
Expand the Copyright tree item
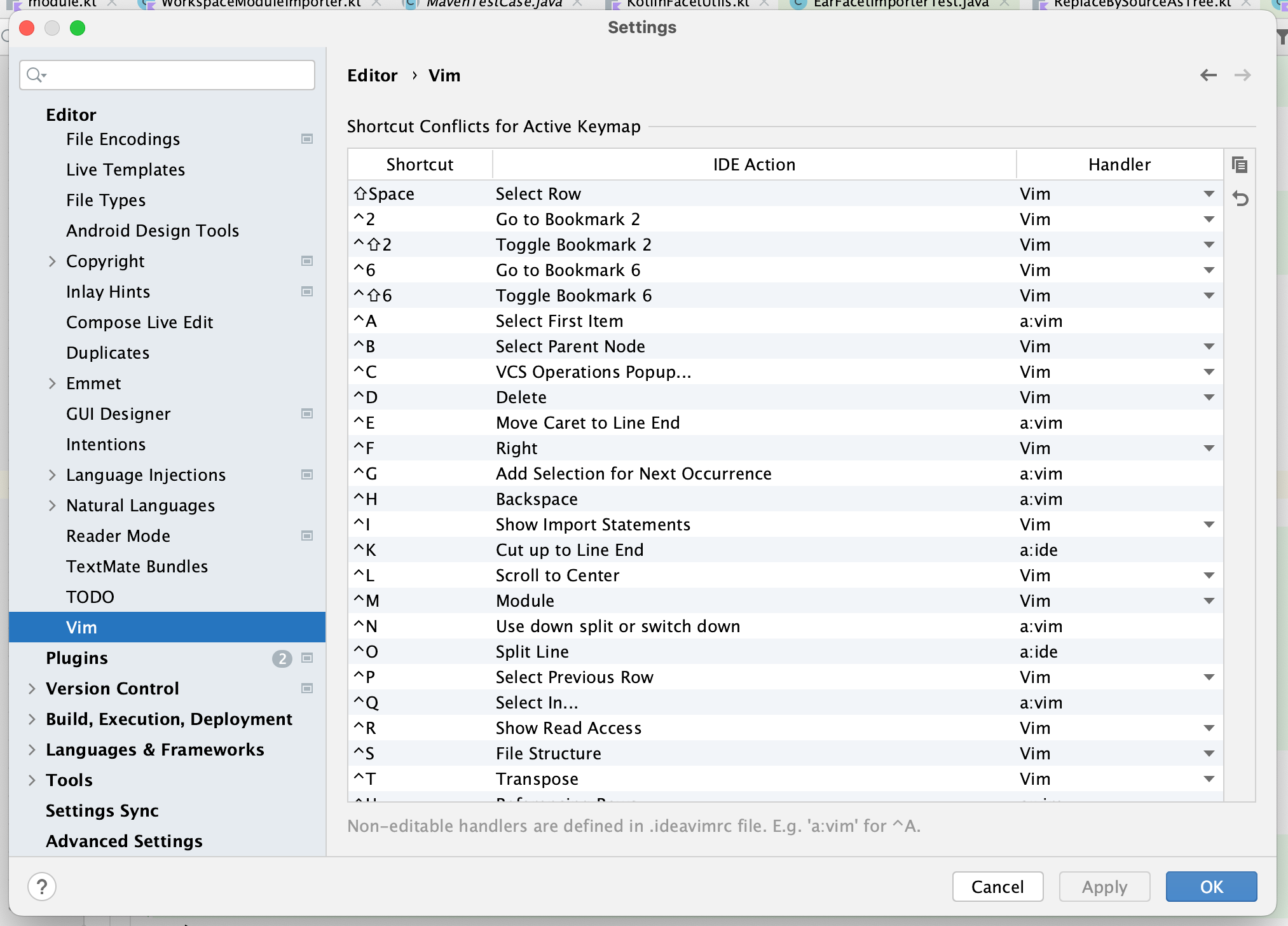click(x=53, y=262)
